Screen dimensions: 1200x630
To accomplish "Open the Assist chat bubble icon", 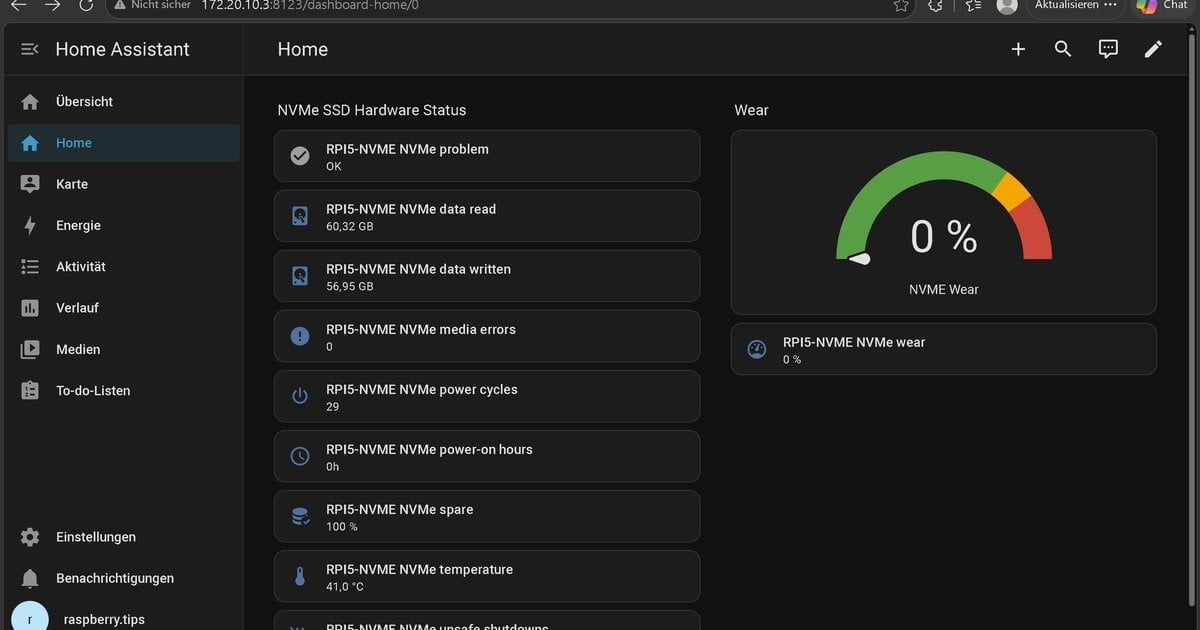I will click(1108, 49).
